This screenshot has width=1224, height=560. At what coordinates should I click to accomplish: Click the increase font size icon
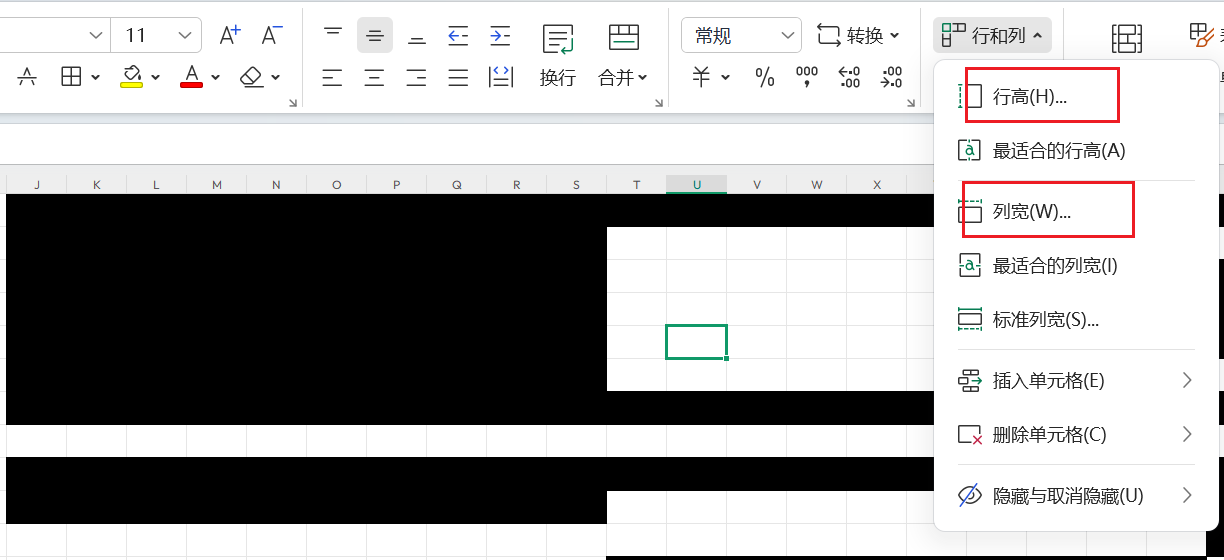[230, 36]
